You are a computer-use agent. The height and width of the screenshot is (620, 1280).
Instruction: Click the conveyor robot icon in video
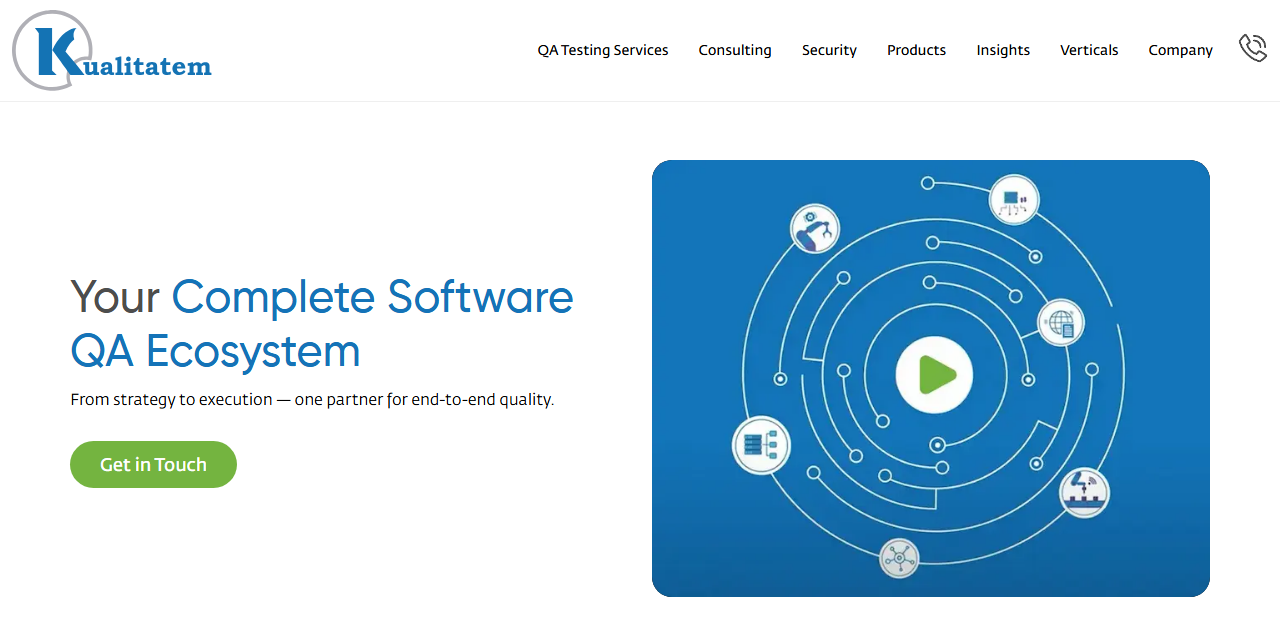coord(1084,492)
